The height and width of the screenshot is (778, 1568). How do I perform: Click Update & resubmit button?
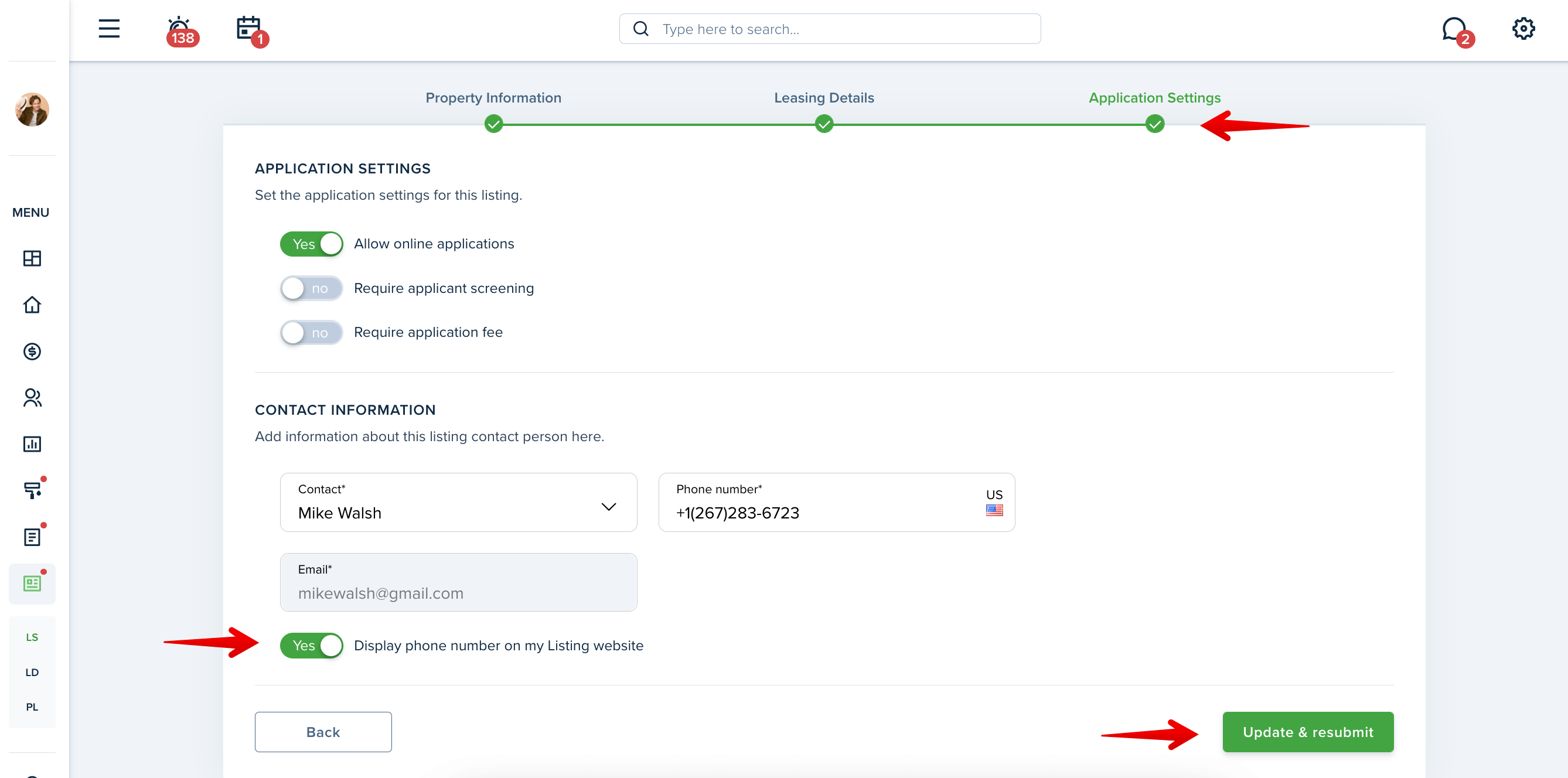click(x=1307, y=732)
